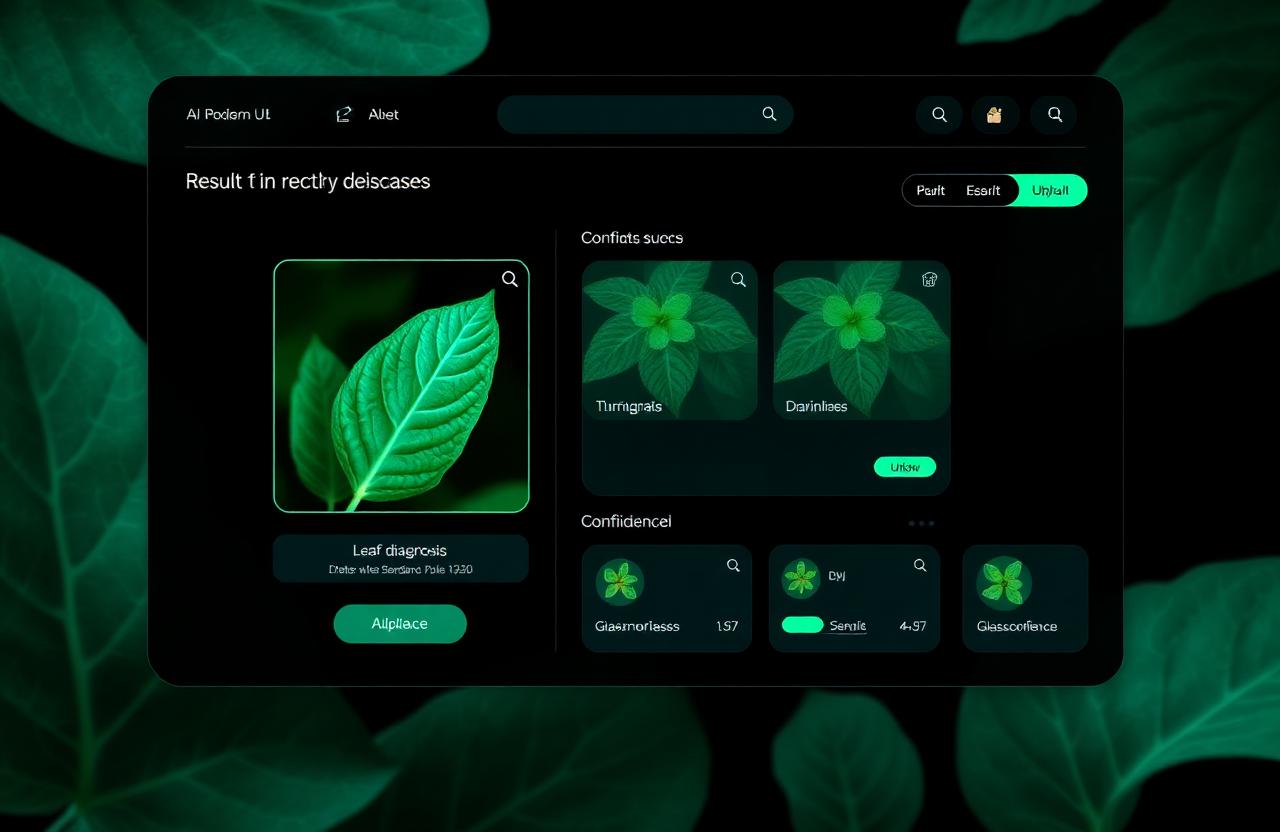Image resolution: width=1280 pixels, height=832 pixels.
Task: Click the Glasscorifence label
Action: coord(1017,626)
